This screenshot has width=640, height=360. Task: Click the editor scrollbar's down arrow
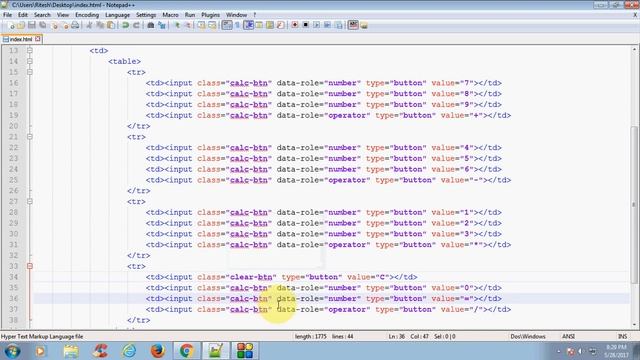tap(634, 325)
